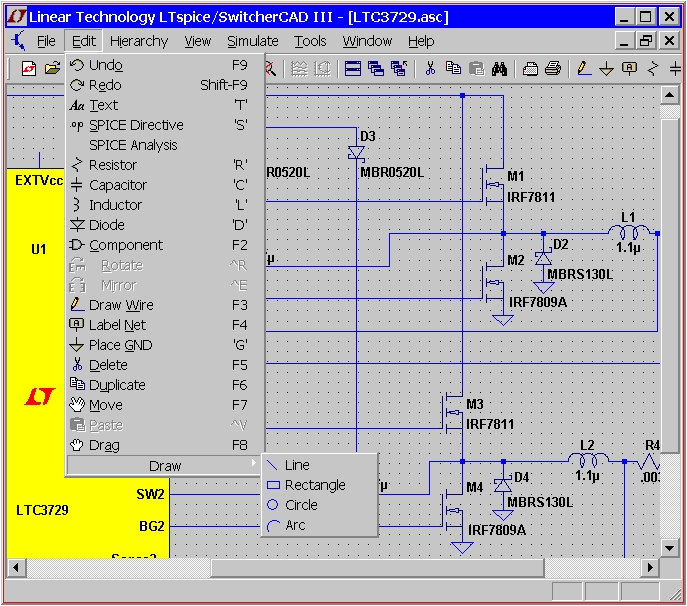Open the Help menu
This screenshot has height=606, width=687.
tap(421, 41)
